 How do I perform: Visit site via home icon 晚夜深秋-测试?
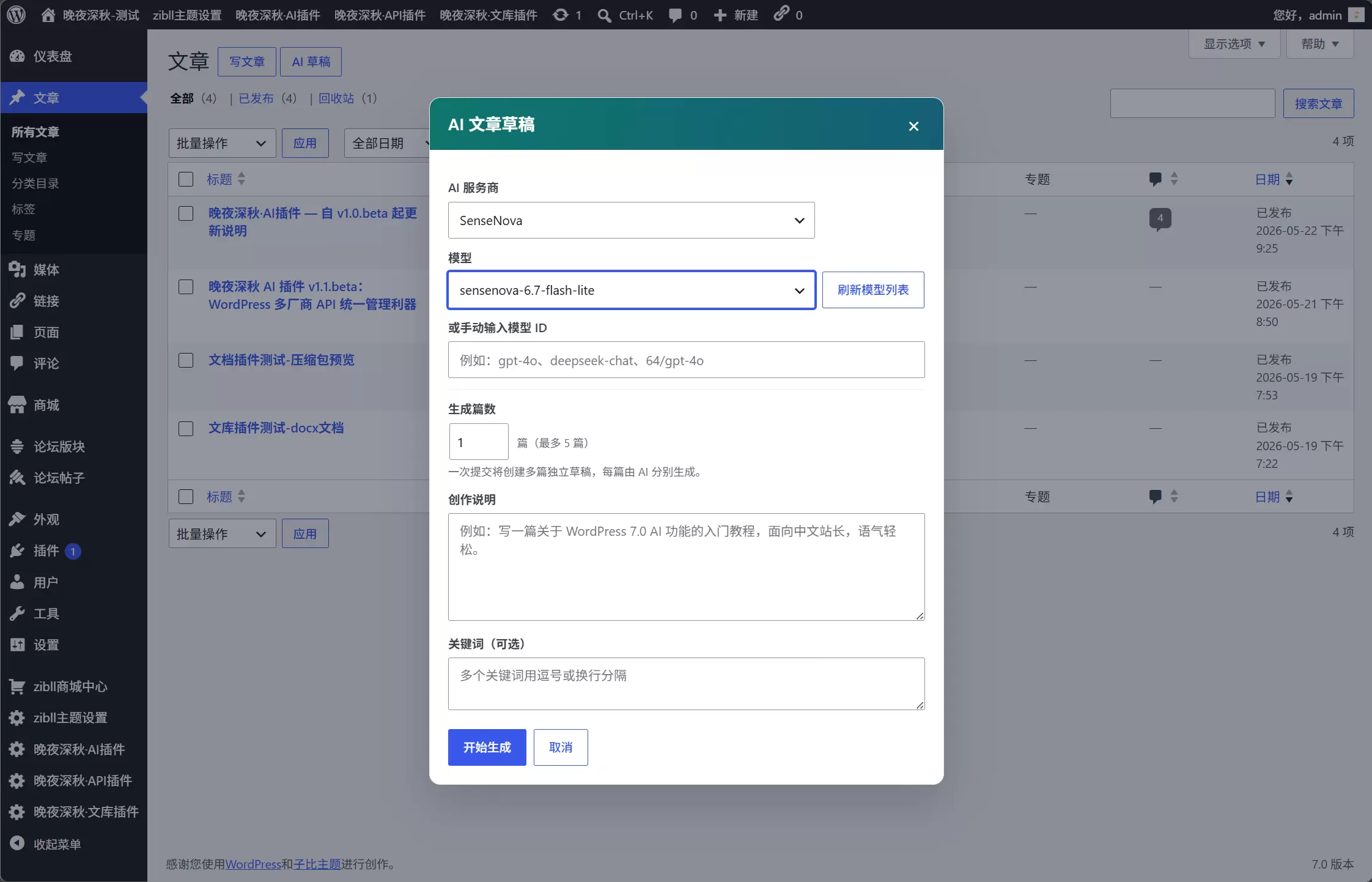(x=90, y=15)
